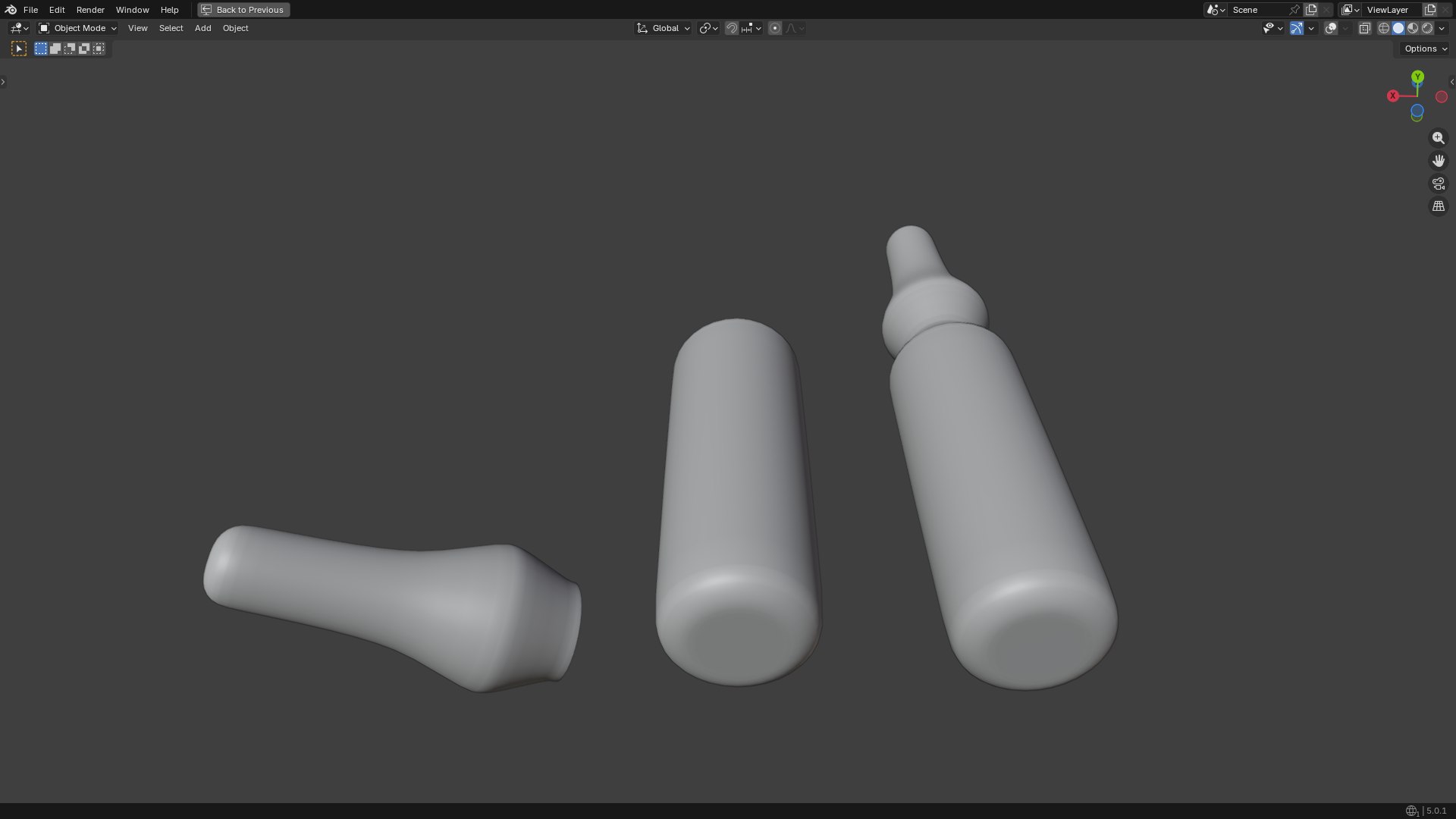The width and height of the screenshot is (1456, 819).
Task: Toggle Proportional Editing
Action: pyautogui.click(x=775, y=28)
